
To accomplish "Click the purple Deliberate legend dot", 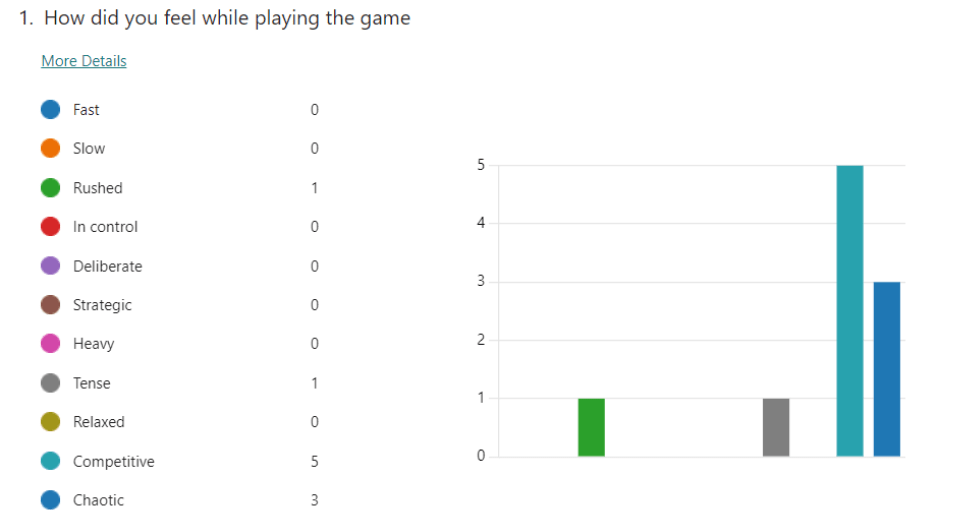I will [51, 266].
